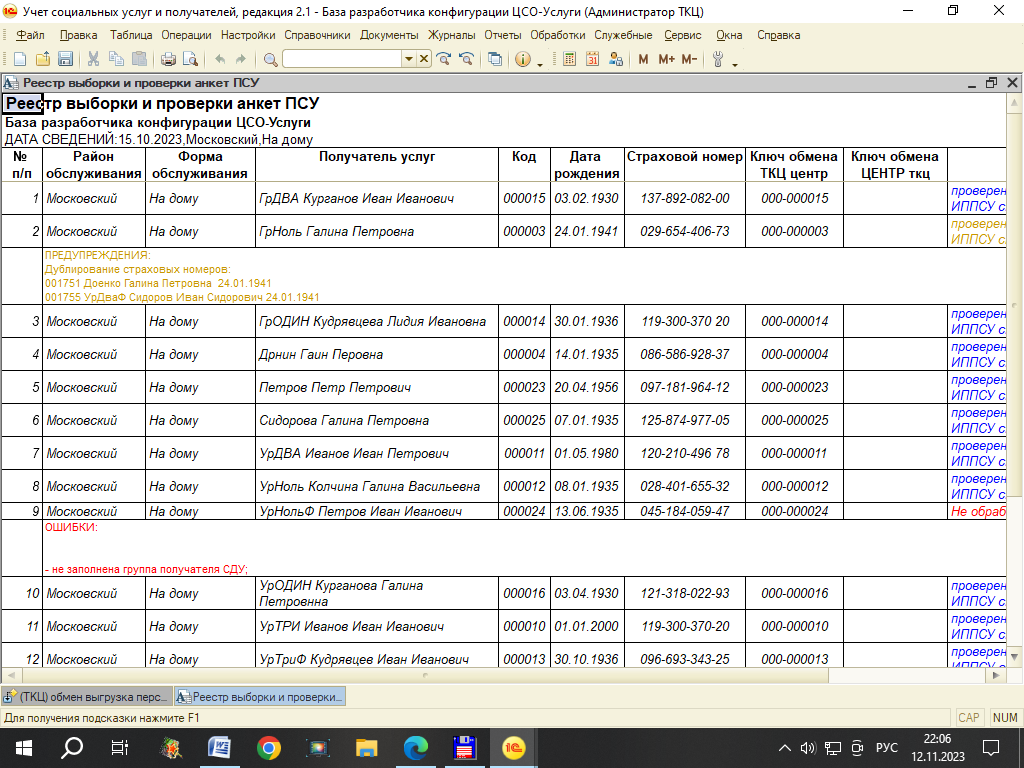Image resolution: width=1024 pixels, height=768 pixels.
Task: Click the wrench tools icon
Action: click(x=717, y=59)
